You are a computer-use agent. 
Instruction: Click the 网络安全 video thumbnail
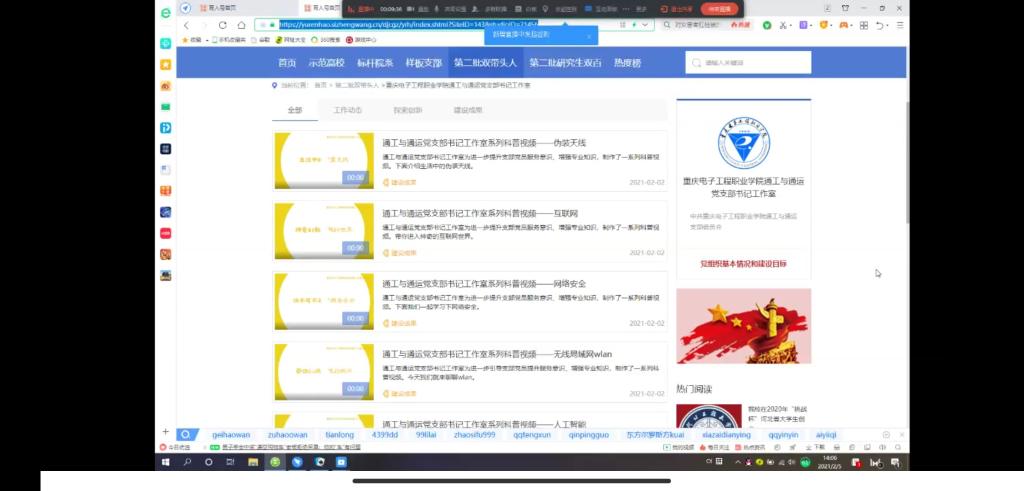[323, 301]
